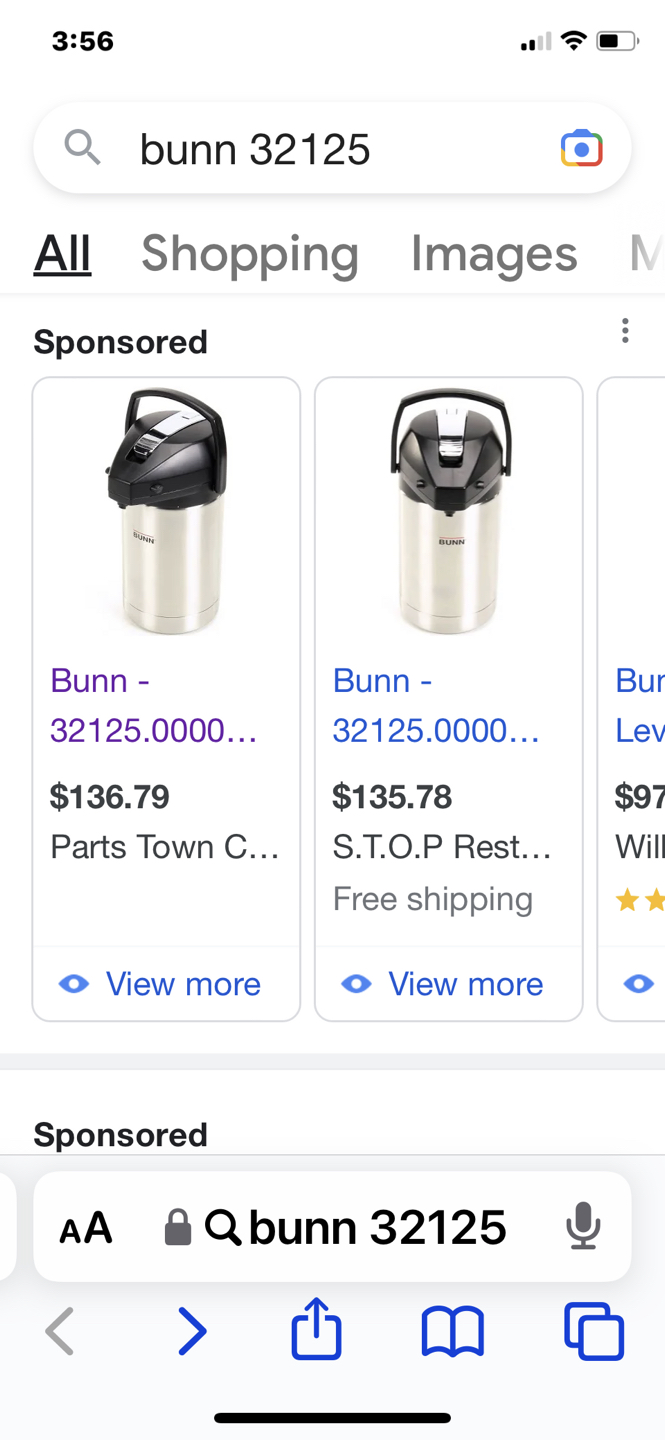Open the Safari tabs overview icon

(593, 1331)
